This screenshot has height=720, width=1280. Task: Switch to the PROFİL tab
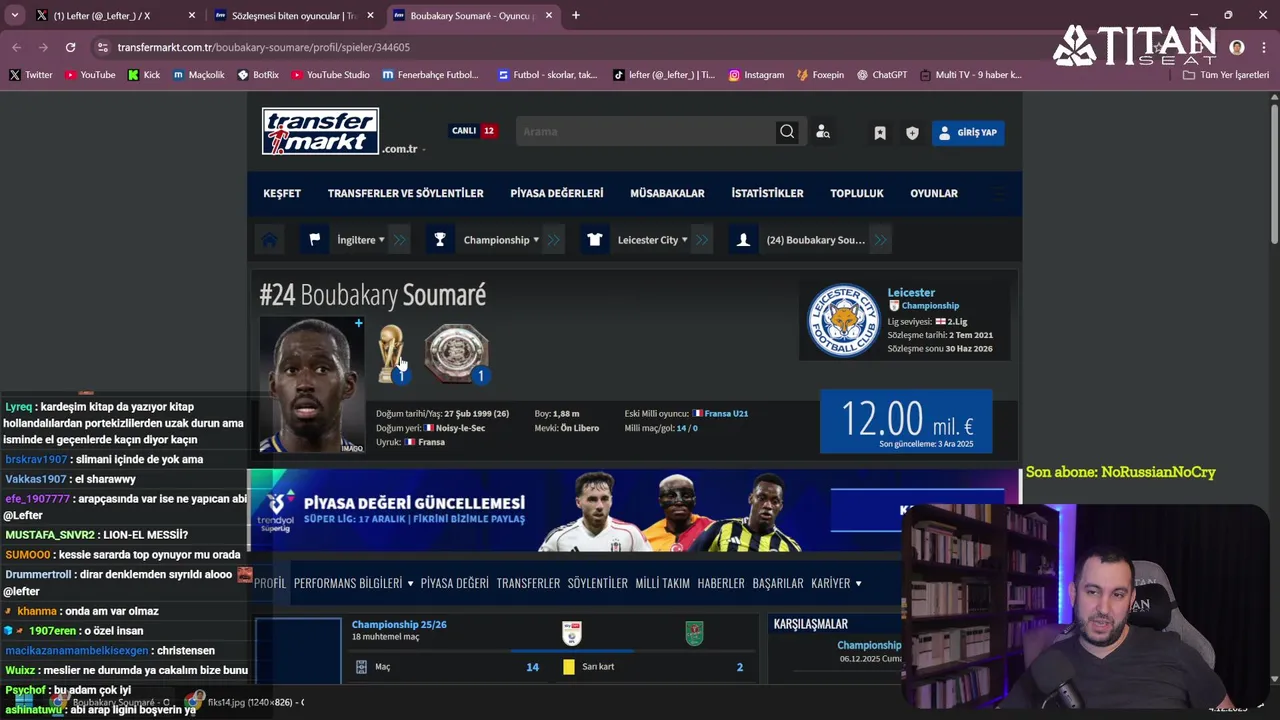270,583
